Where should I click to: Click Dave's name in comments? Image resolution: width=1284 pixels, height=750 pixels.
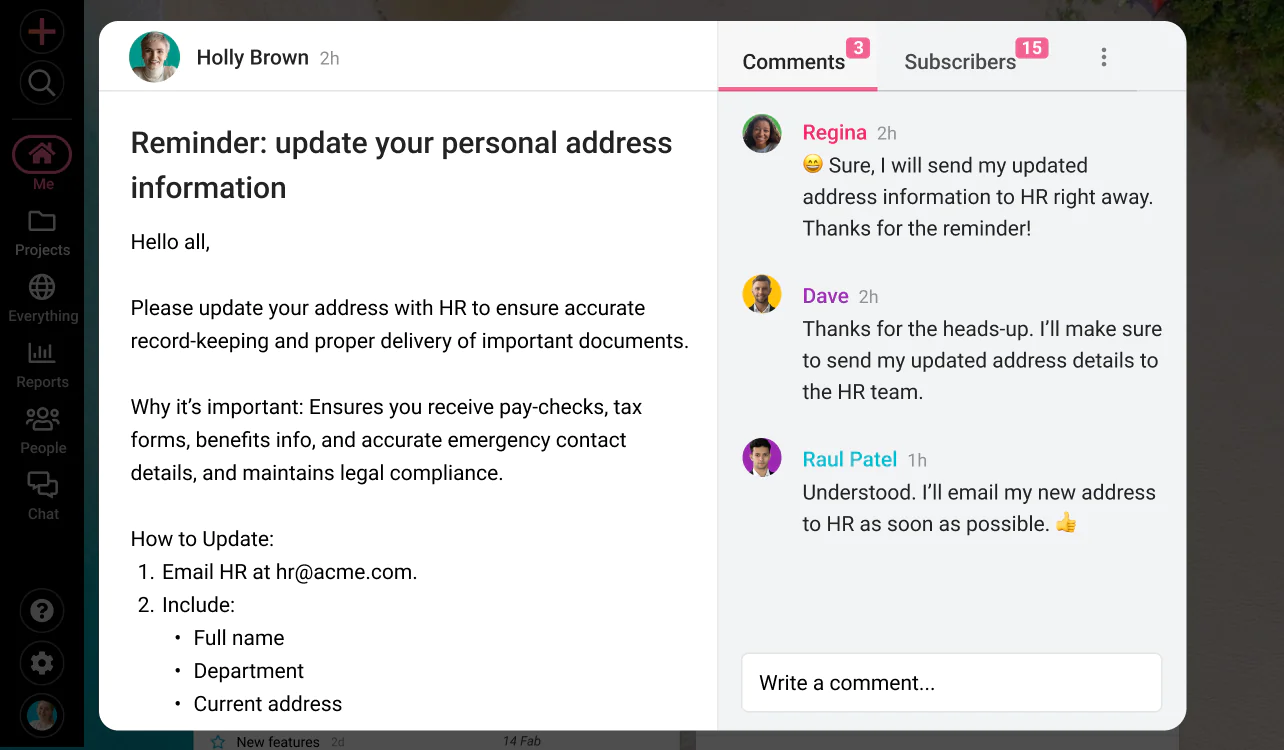[x=825, y=296]
